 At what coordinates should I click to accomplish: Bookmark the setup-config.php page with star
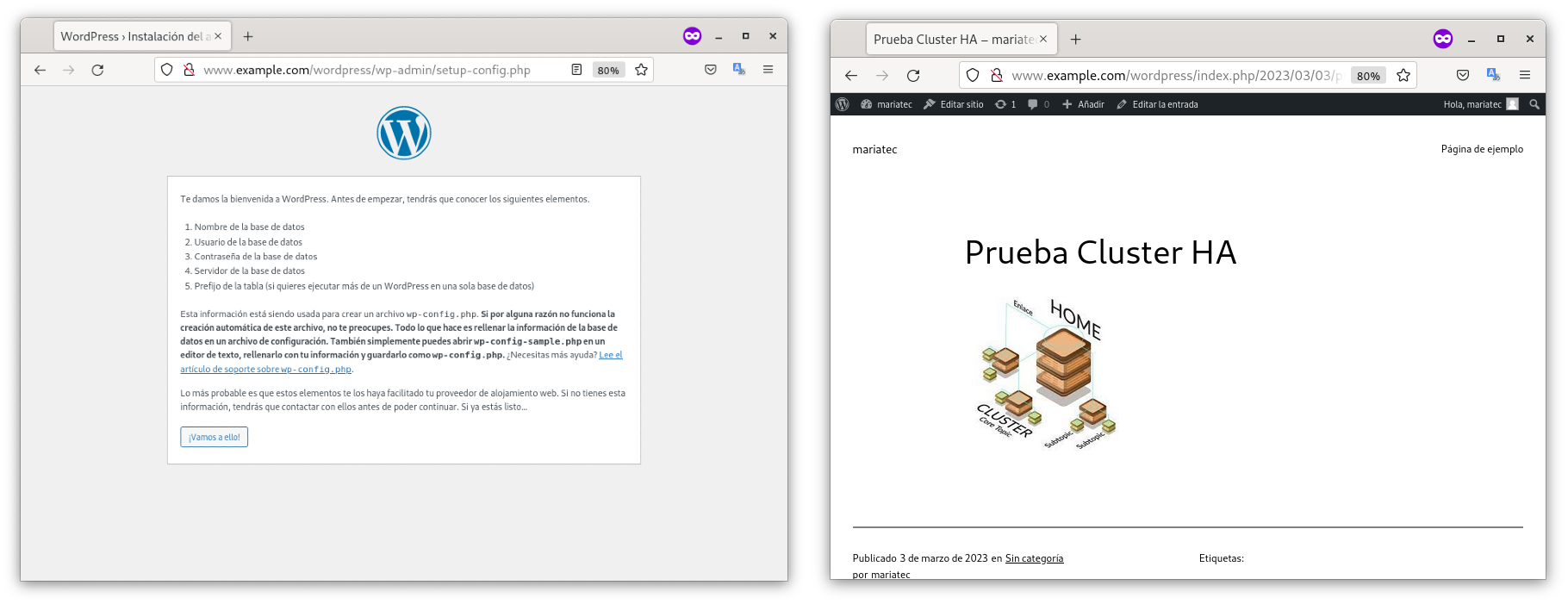click(641, 70)
